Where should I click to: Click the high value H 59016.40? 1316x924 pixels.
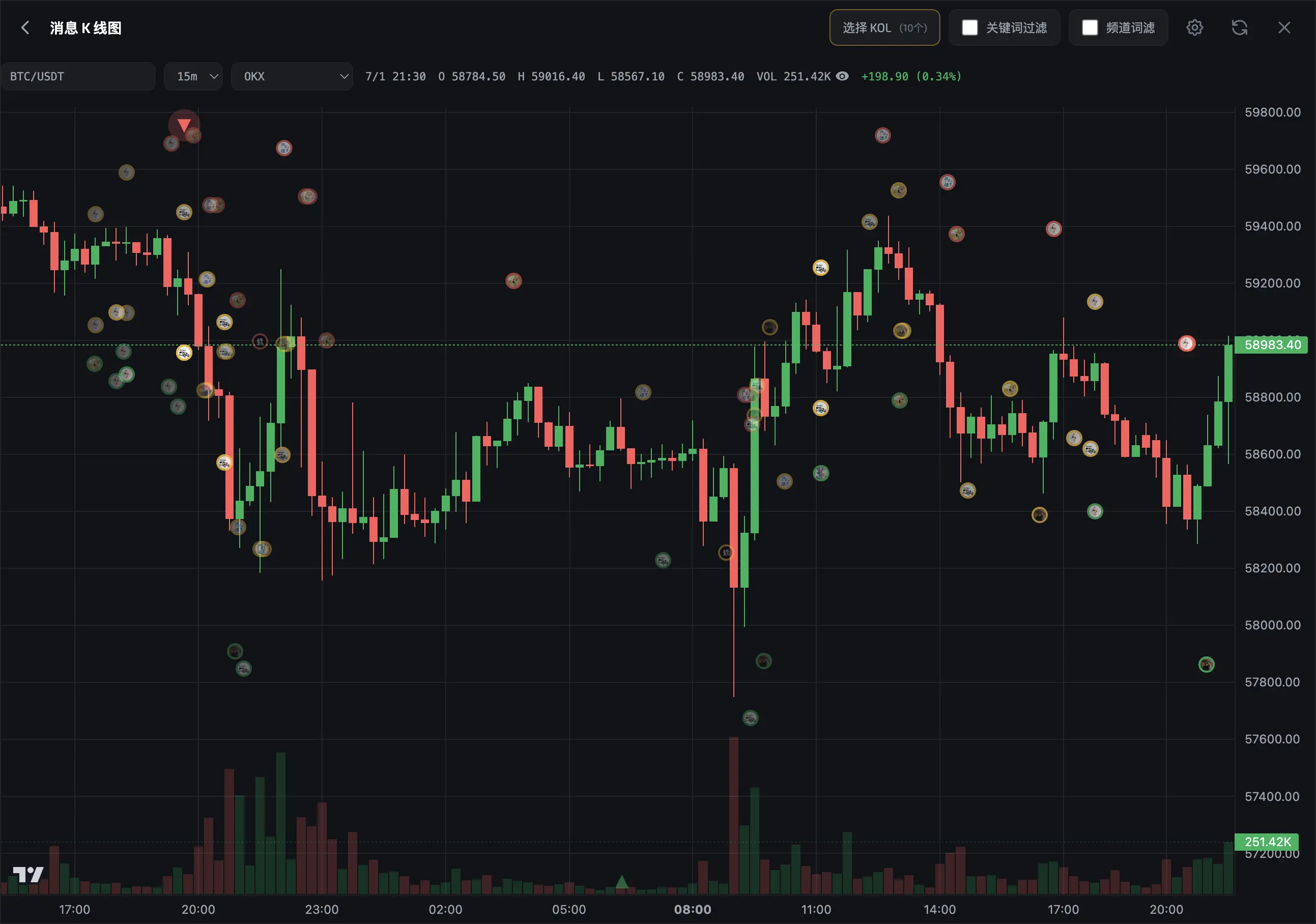tap(551, 76)
